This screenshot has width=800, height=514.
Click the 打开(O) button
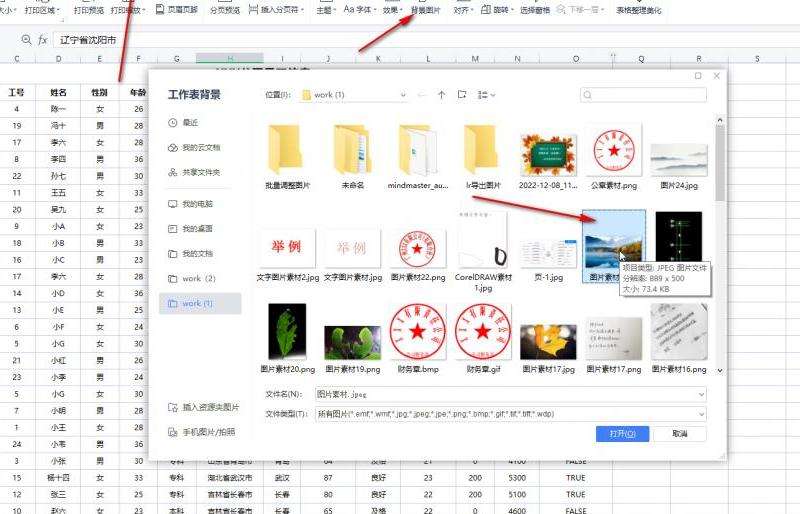(x=622, y=434)
